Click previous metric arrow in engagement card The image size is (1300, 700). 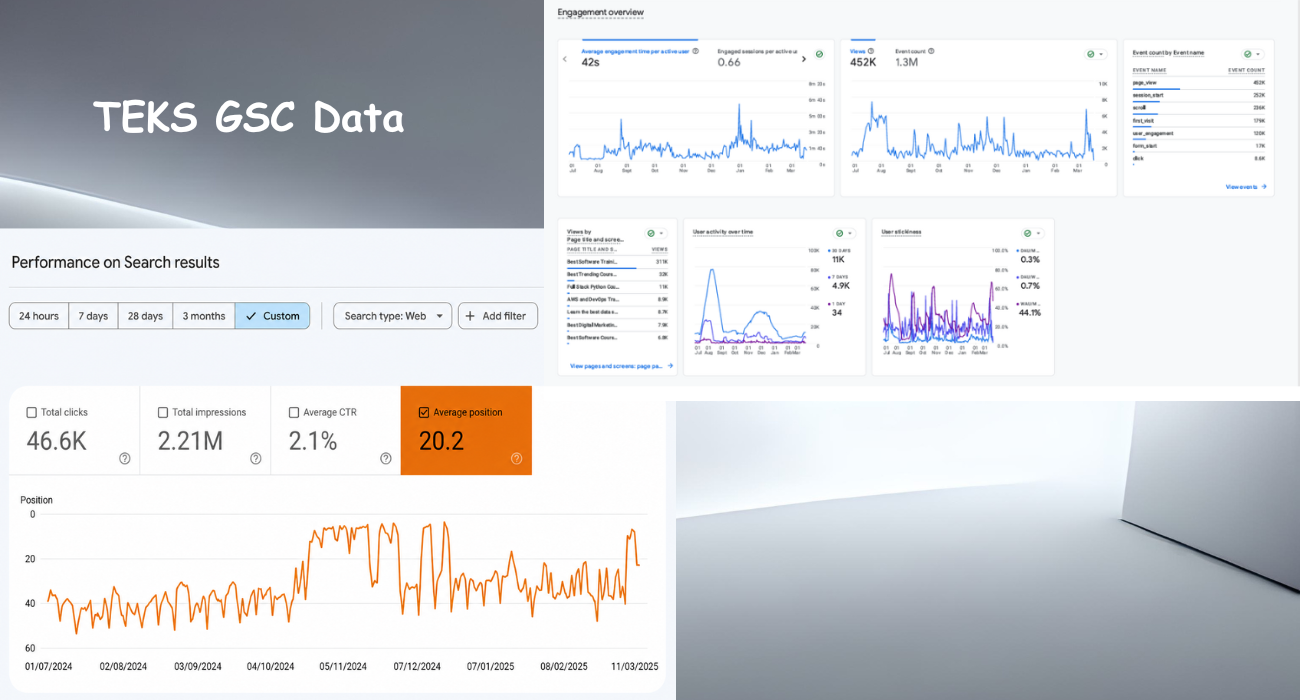click(x=565, y=59)
